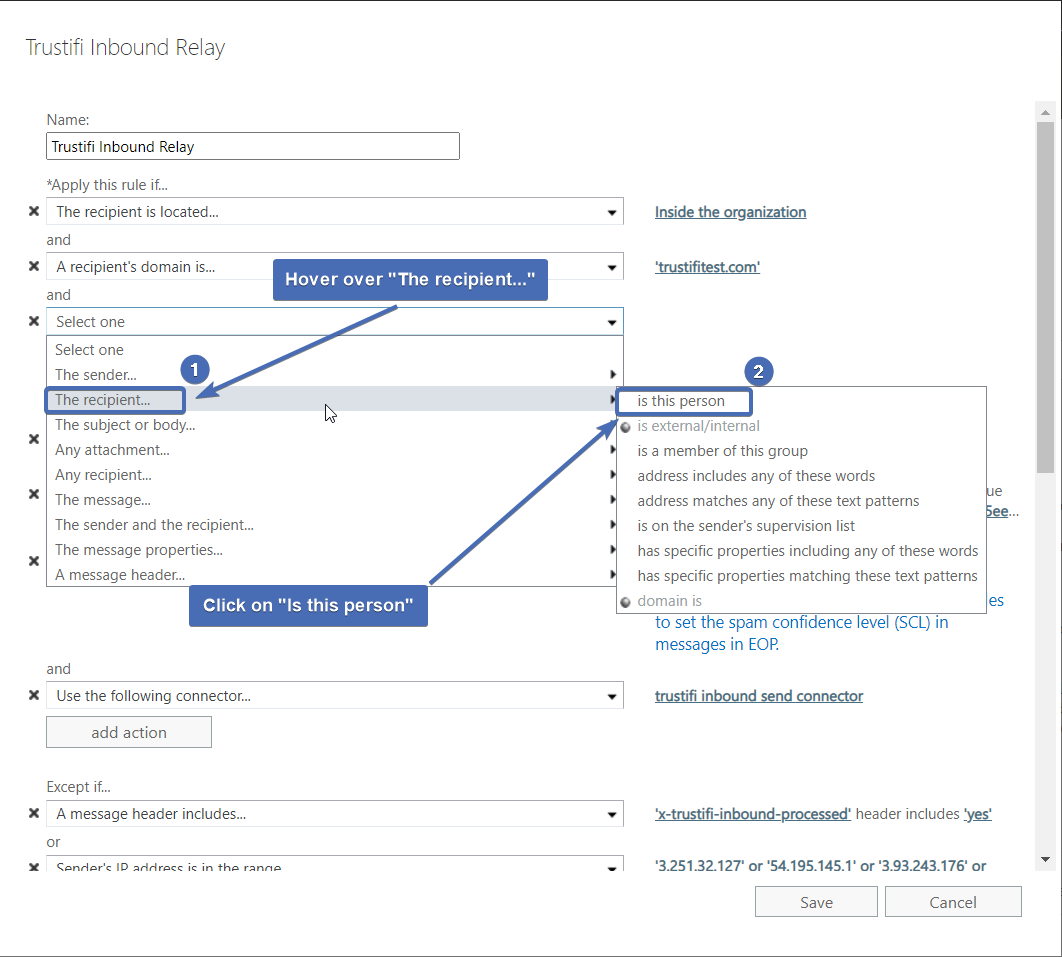Open the spam confidence level (SCL) help link

tap(801, 633)
